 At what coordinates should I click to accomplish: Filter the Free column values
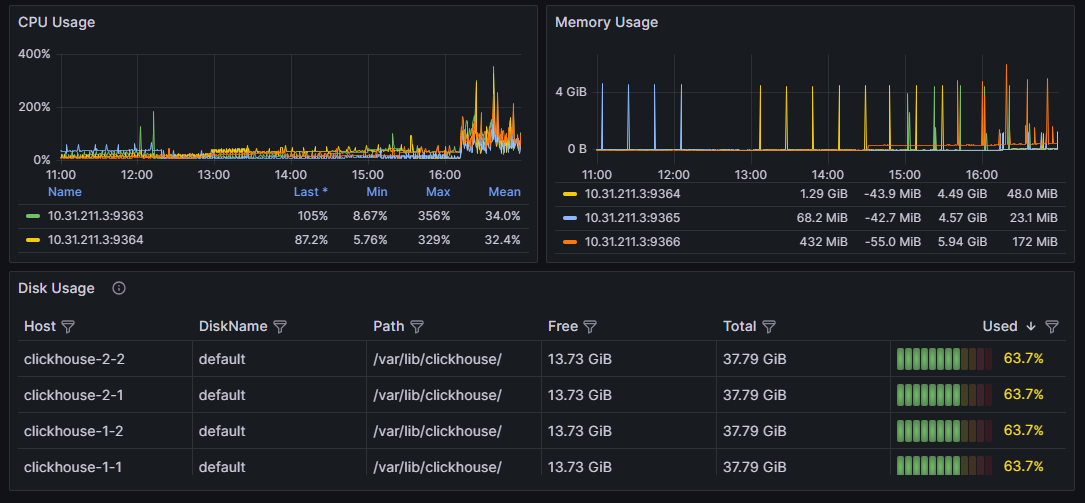coord(590,327)
